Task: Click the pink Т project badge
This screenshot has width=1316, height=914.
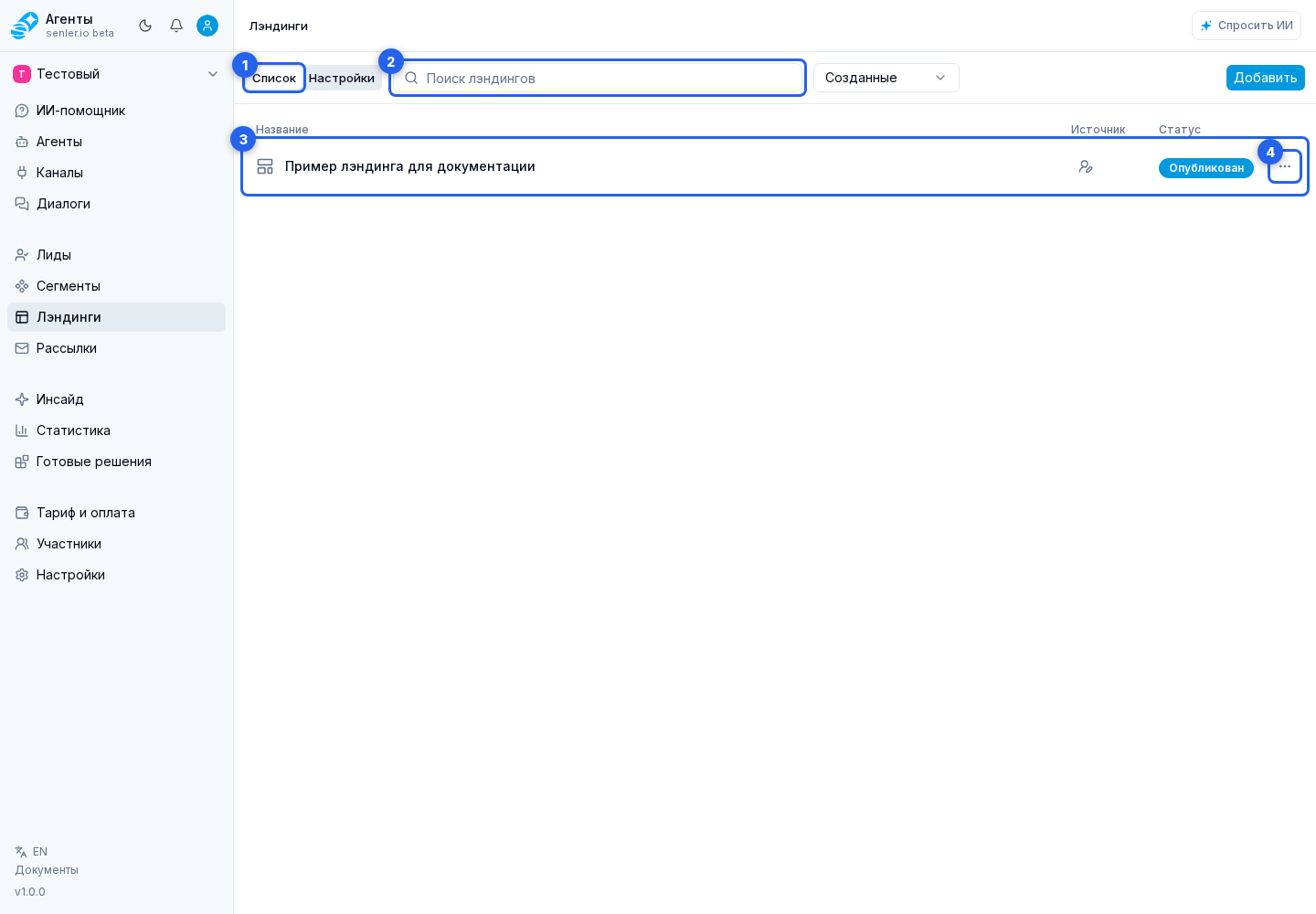Action: coord(22,74)
